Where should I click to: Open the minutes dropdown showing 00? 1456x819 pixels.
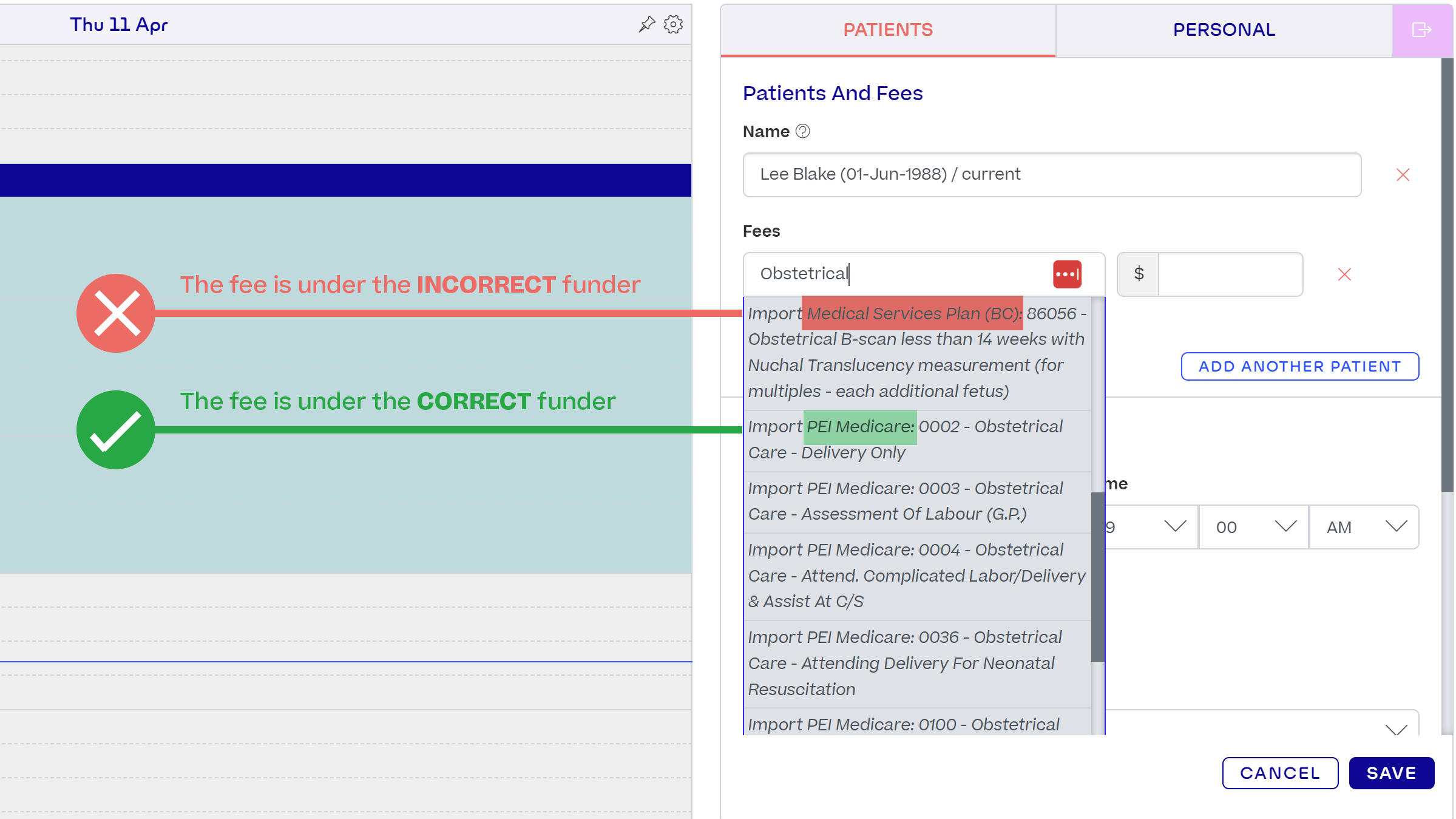pos(1254,527)
